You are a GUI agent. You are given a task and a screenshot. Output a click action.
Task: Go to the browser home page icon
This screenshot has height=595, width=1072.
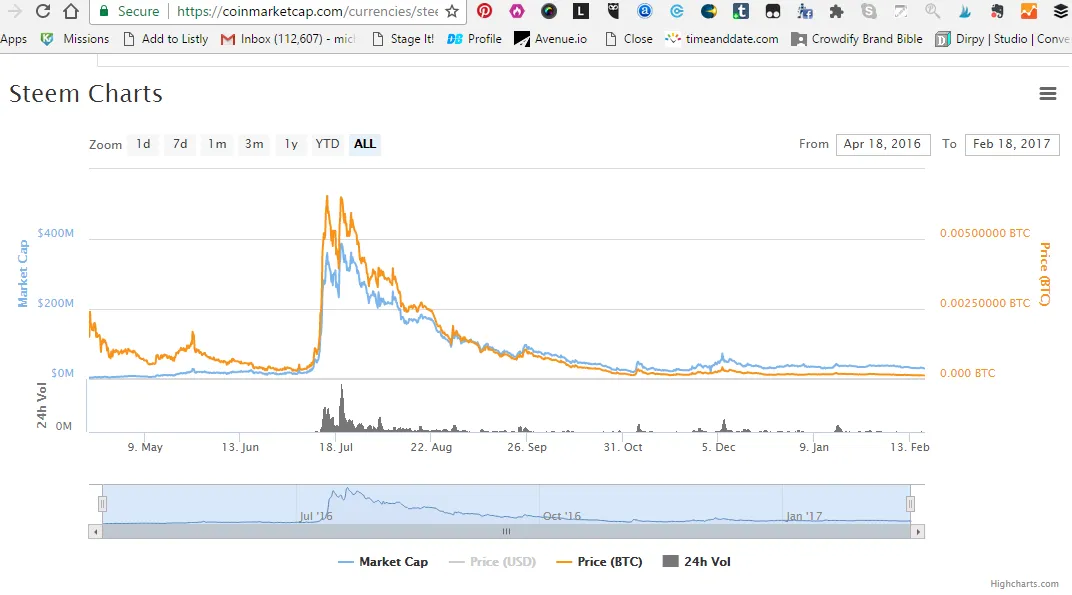[71, 11]
